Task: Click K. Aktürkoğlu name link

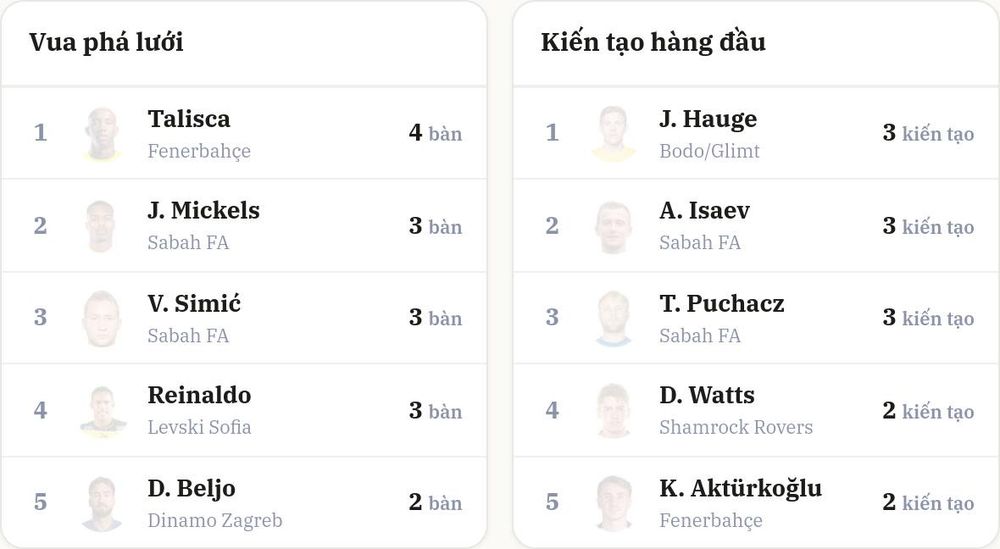Action: (x=740, y=488)
